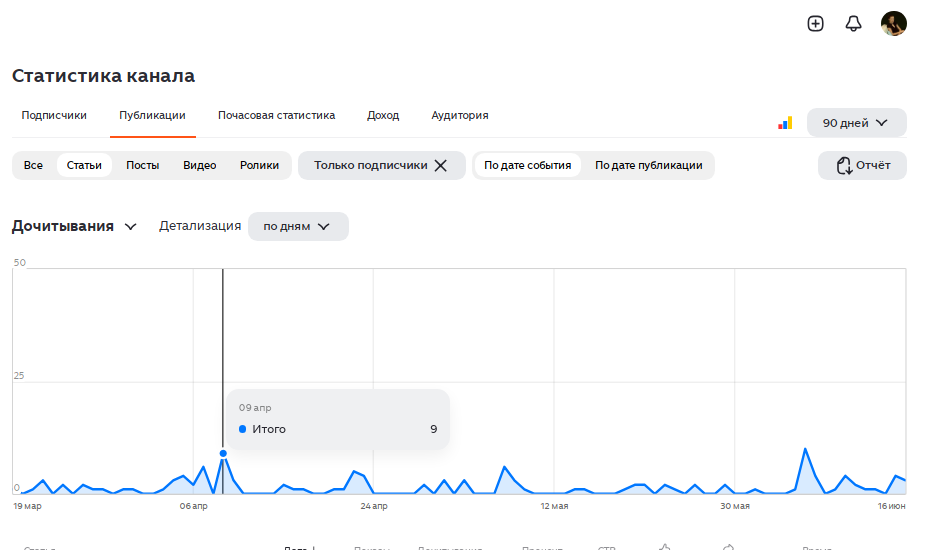Click the plus icon to create a publication

pyautogui.click(x=816, y=24)
